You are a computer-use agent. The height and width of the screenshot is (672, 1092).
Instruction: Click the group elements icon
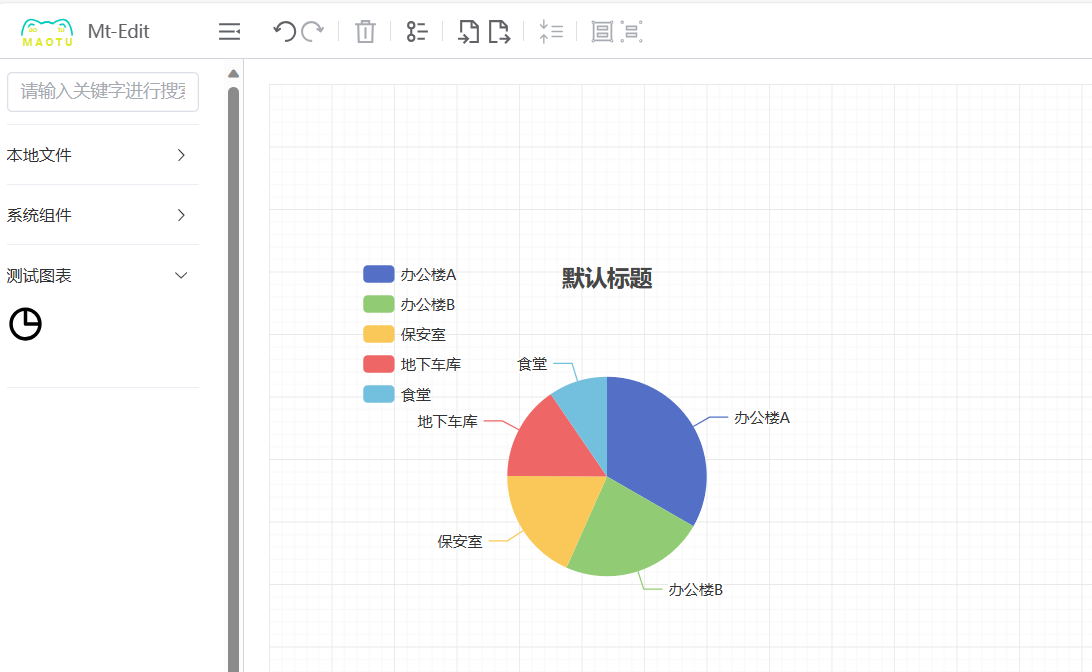pyautogui.click(x=602, y=32)
